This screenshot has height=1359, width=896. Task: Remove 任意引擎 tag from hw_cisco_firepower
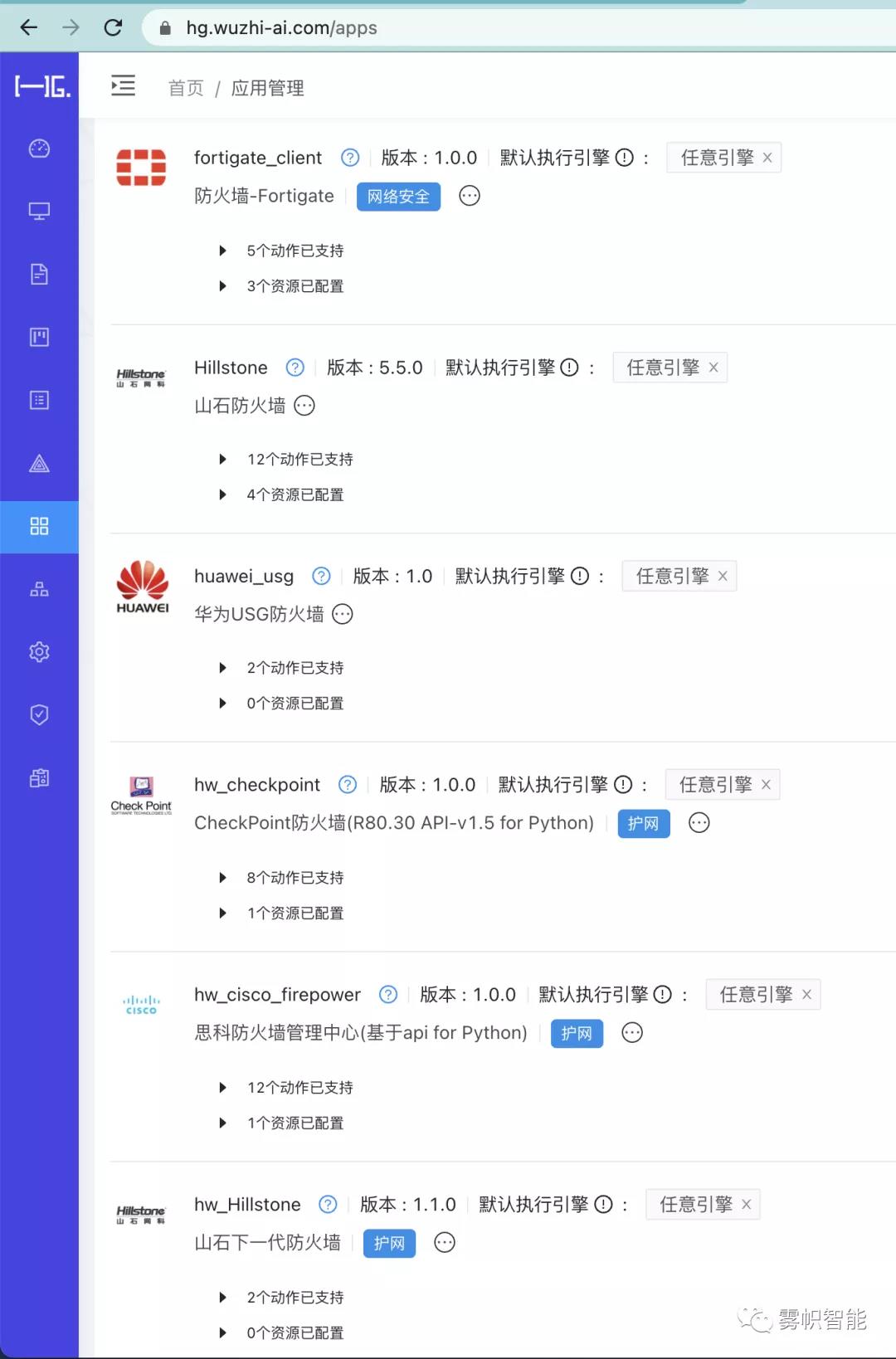tap(806, 995)
